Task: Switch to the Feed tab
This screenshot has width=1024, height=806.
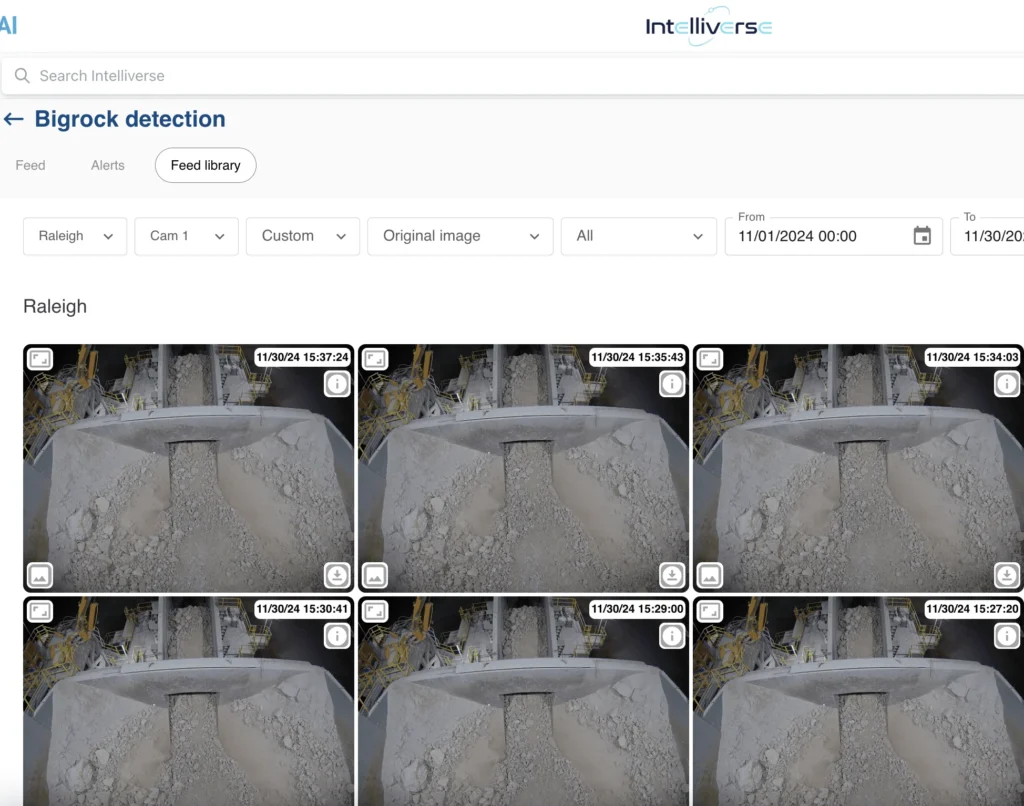Action: pos(30,165)
